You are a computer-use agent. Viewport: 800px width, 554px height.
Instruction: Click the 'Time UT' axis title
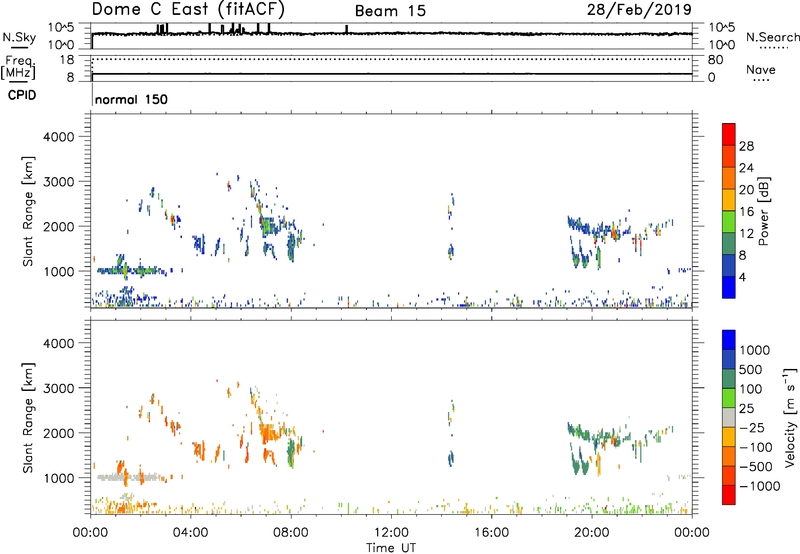391,548
